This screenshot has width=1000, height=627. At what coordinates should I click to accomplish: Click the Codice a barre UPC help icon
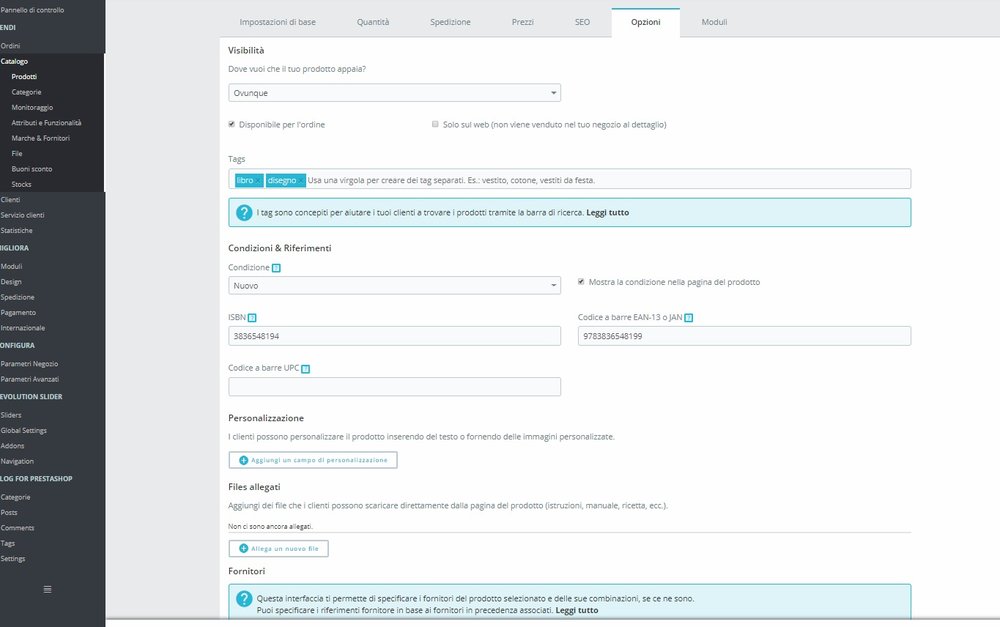(x=305, y=369)
